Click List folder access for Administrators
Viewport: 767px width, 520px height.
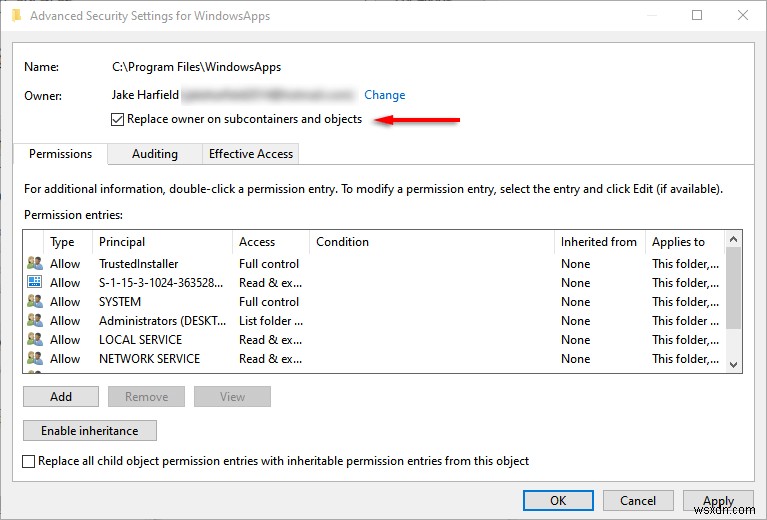(x=271, y=321)
